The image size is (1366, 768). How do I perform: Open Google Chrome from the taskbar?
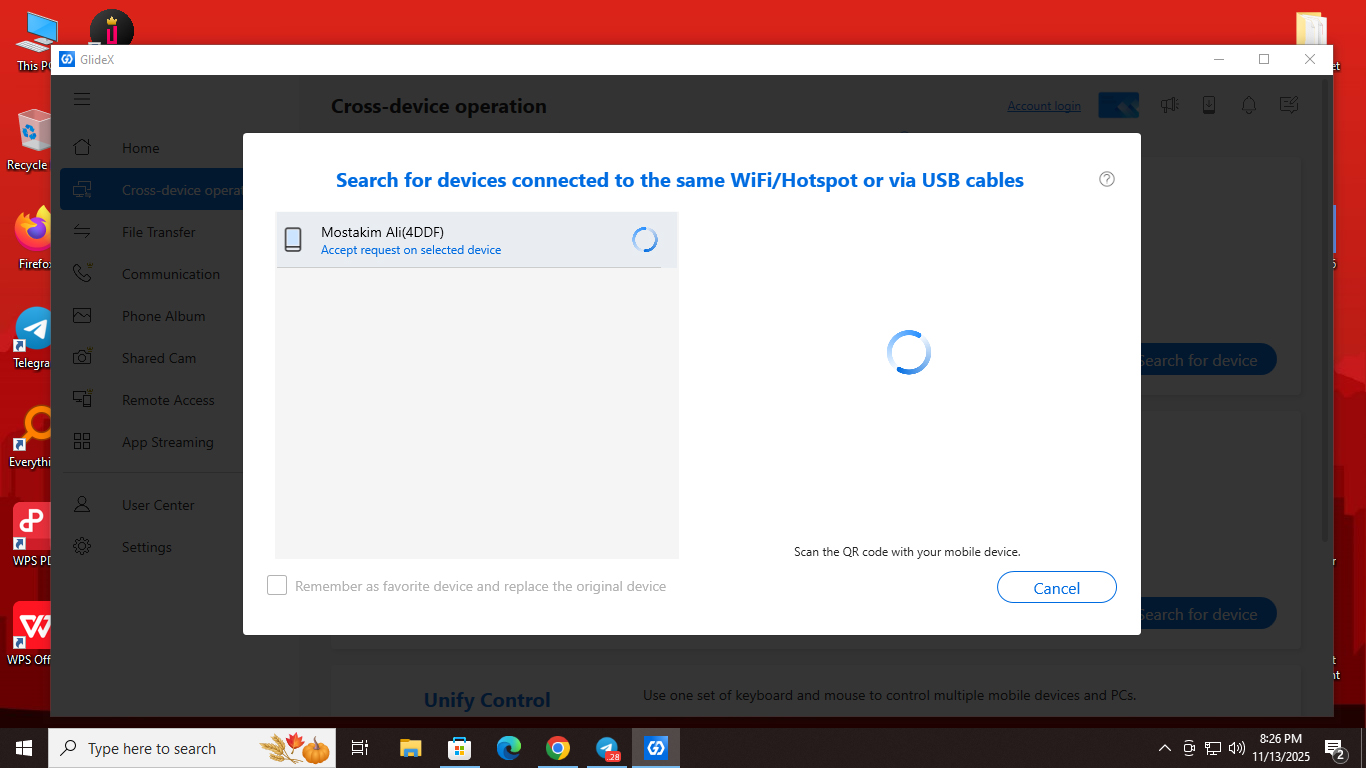pos(557,748)
